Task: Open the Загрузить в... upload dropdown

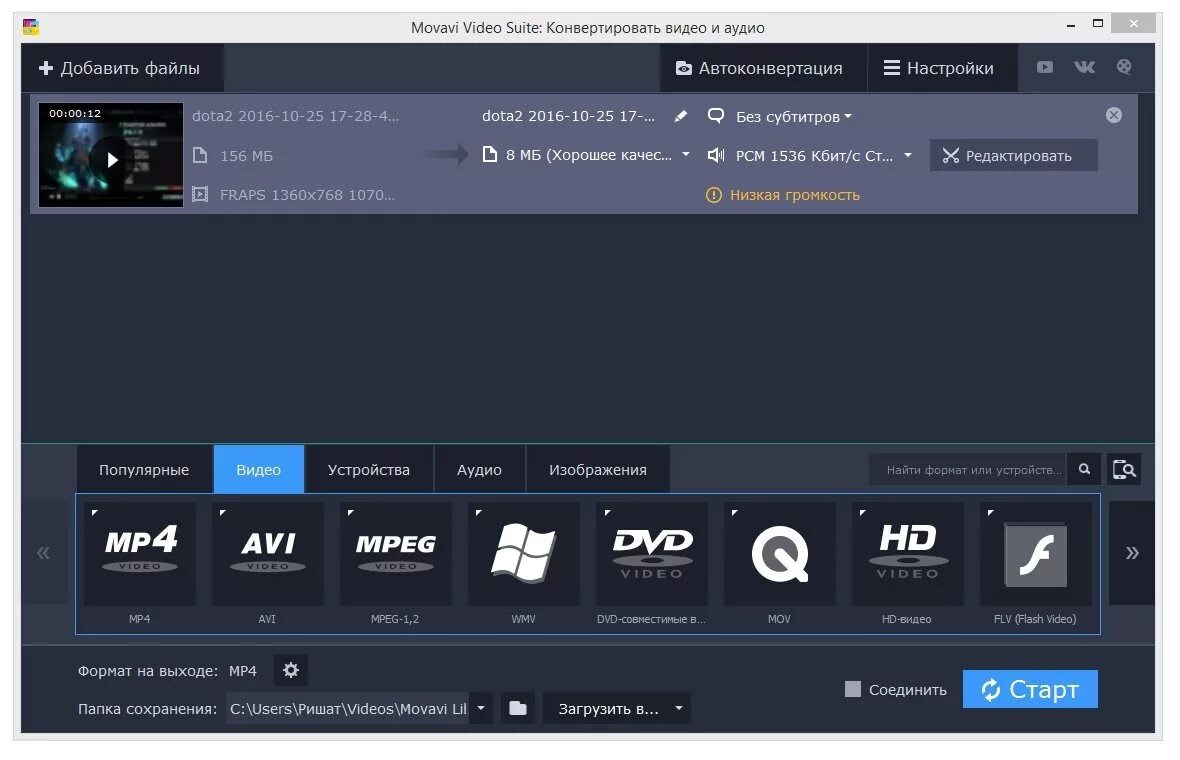Action: point(617,709)
